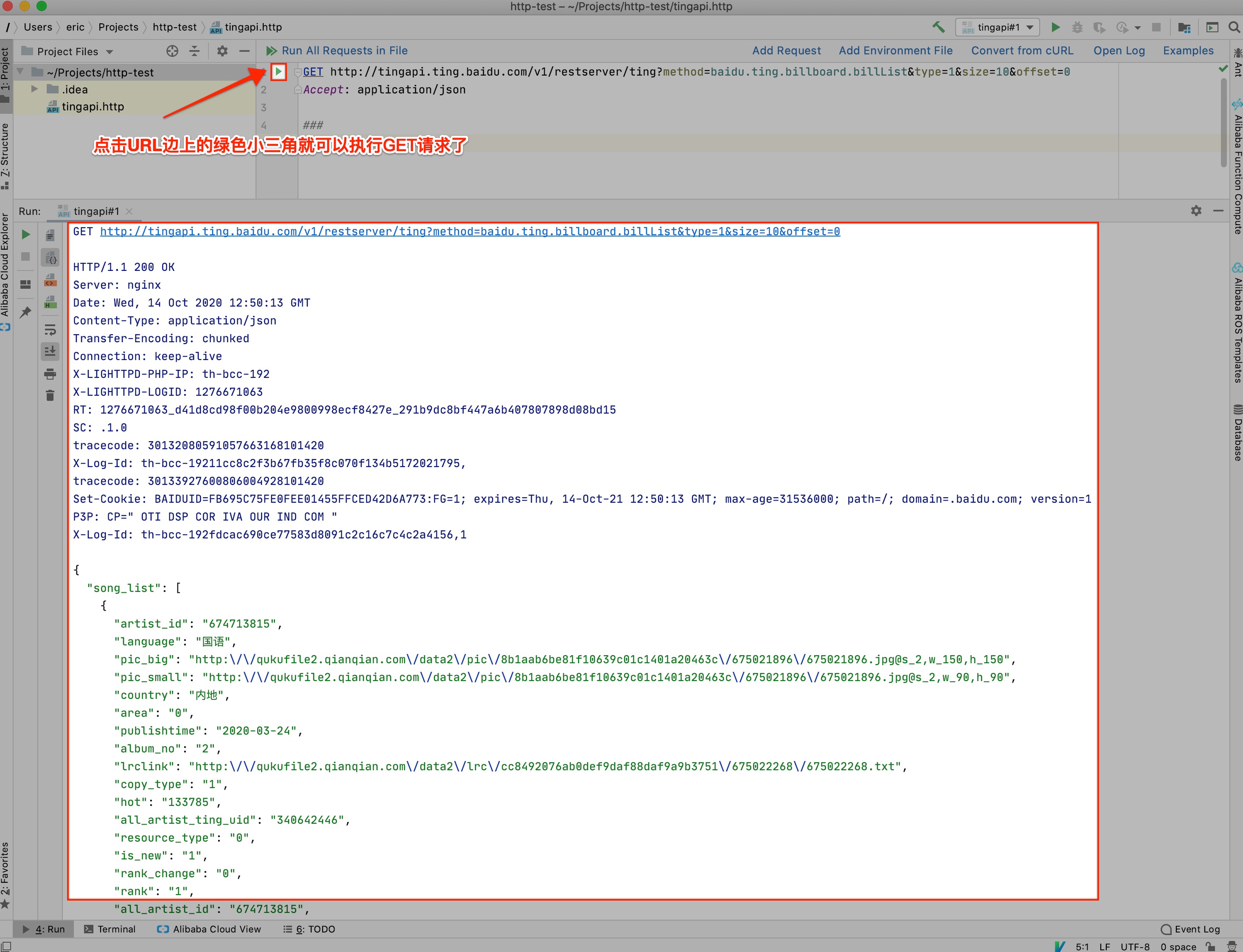Image resolution: width=1243 pixels, height=952 pixels.
Task: Click the Collapse All icon in Project panel
Action: (x=194, y=51)
